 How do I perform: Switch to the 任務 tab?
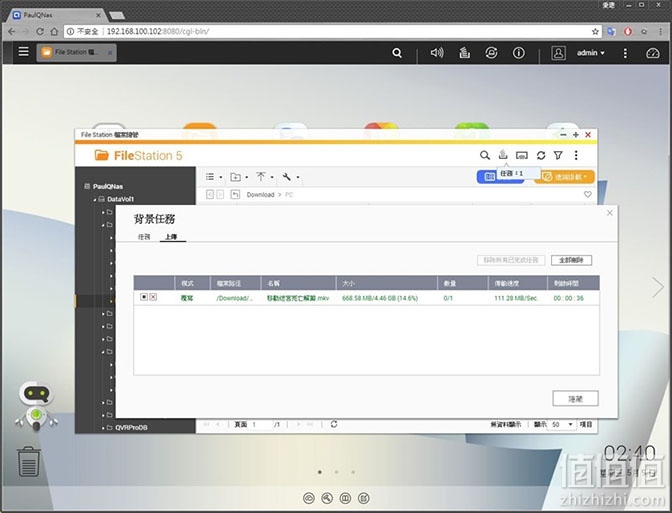pos(144,237)
